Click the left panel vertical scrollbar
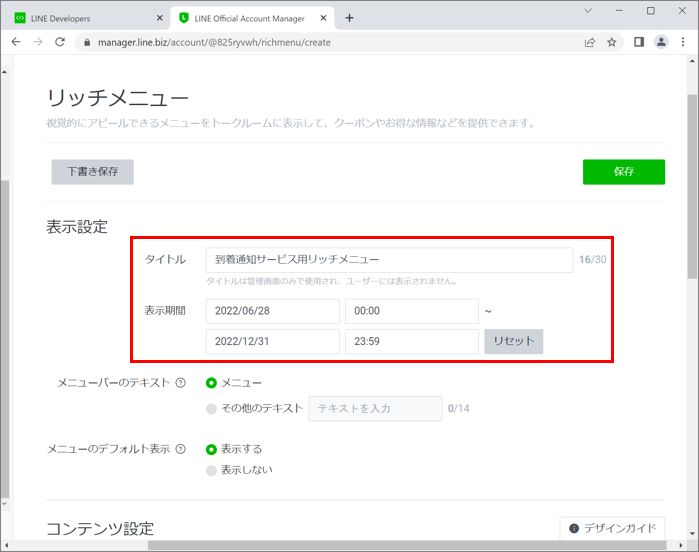This screenshot has height=552, width=699. [x=4, y=339]
